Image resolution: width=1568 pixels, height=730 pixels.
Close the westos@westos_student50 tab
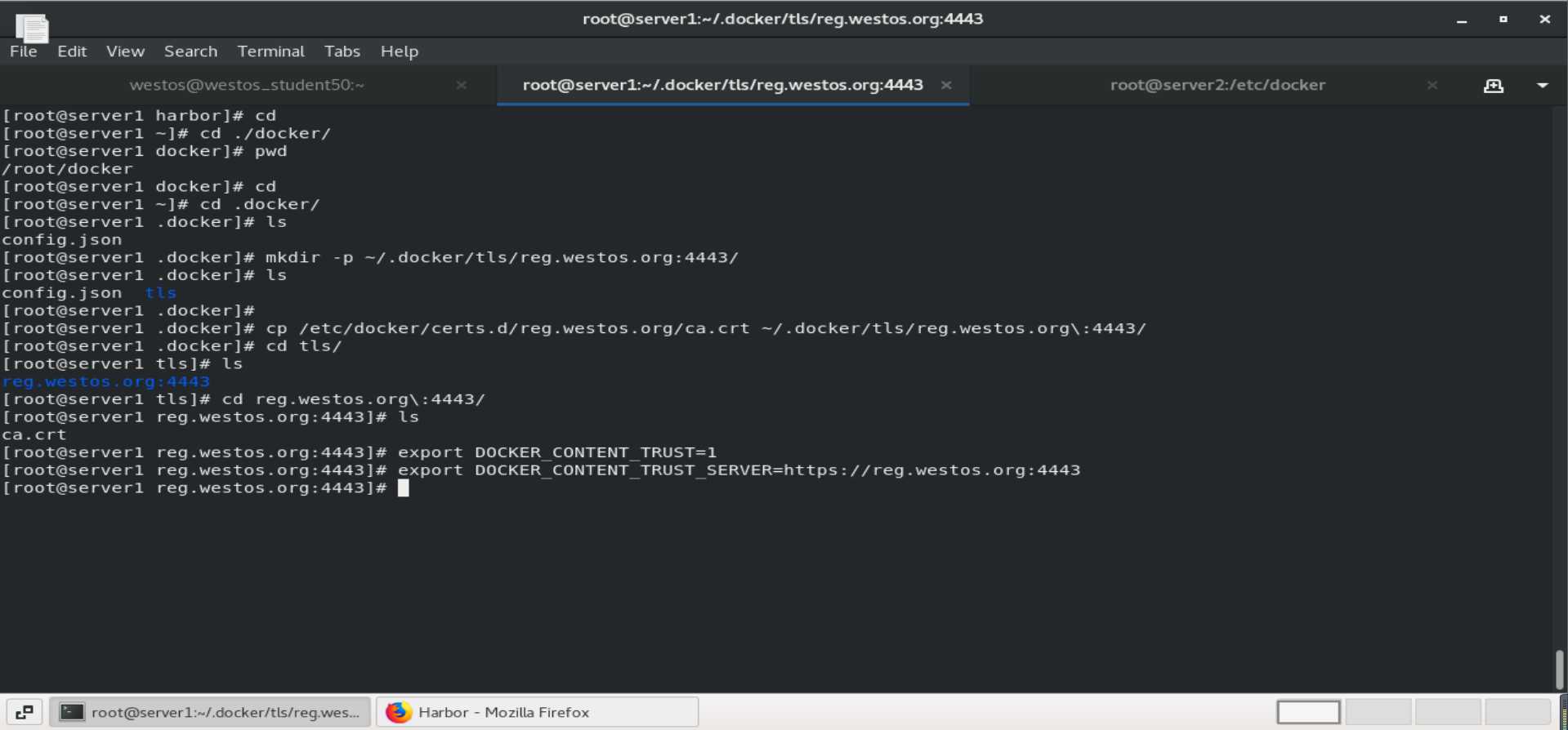click(x=461, y=85)
